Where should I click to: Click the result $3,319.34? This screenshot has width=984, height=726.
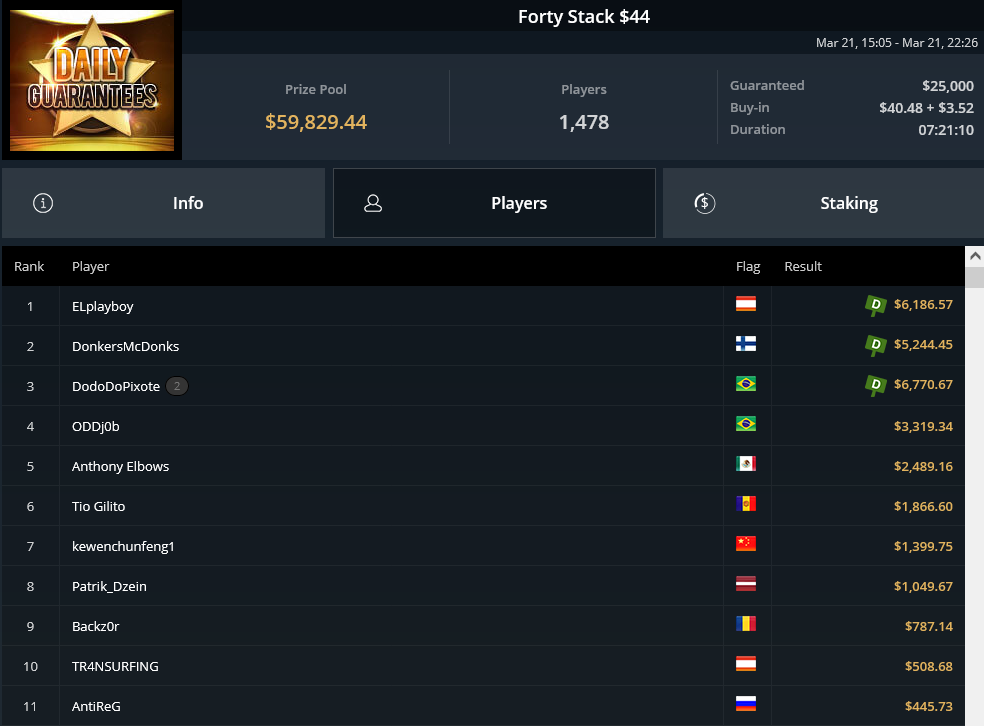point(923,427)
